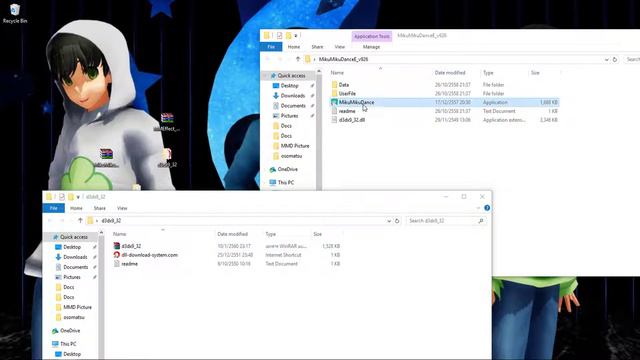The height and width of the screenshot is (360, 640).
Task: Open the Home tab in the d3dx9_32 window
Action: pos(76,208)
